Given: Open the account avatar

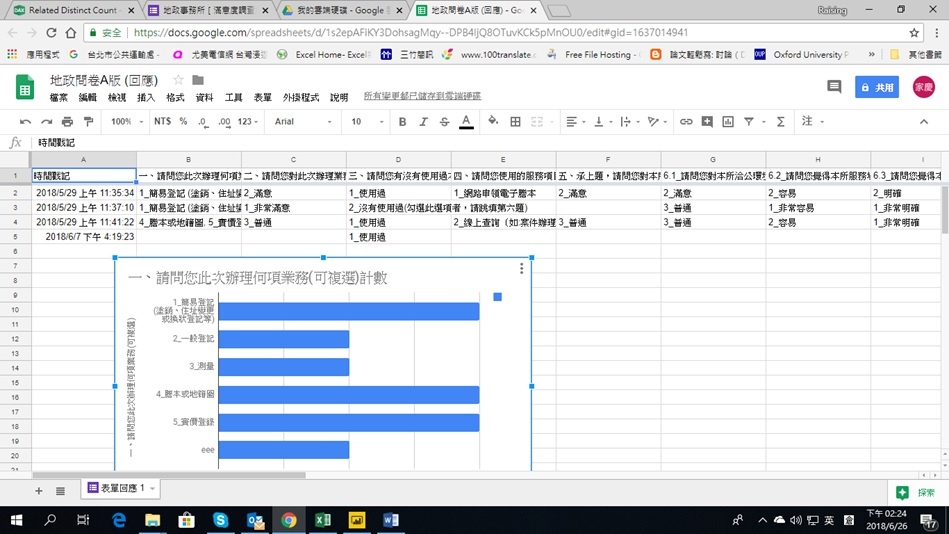Looking at the screenshot, I should (x=924, y=87).
